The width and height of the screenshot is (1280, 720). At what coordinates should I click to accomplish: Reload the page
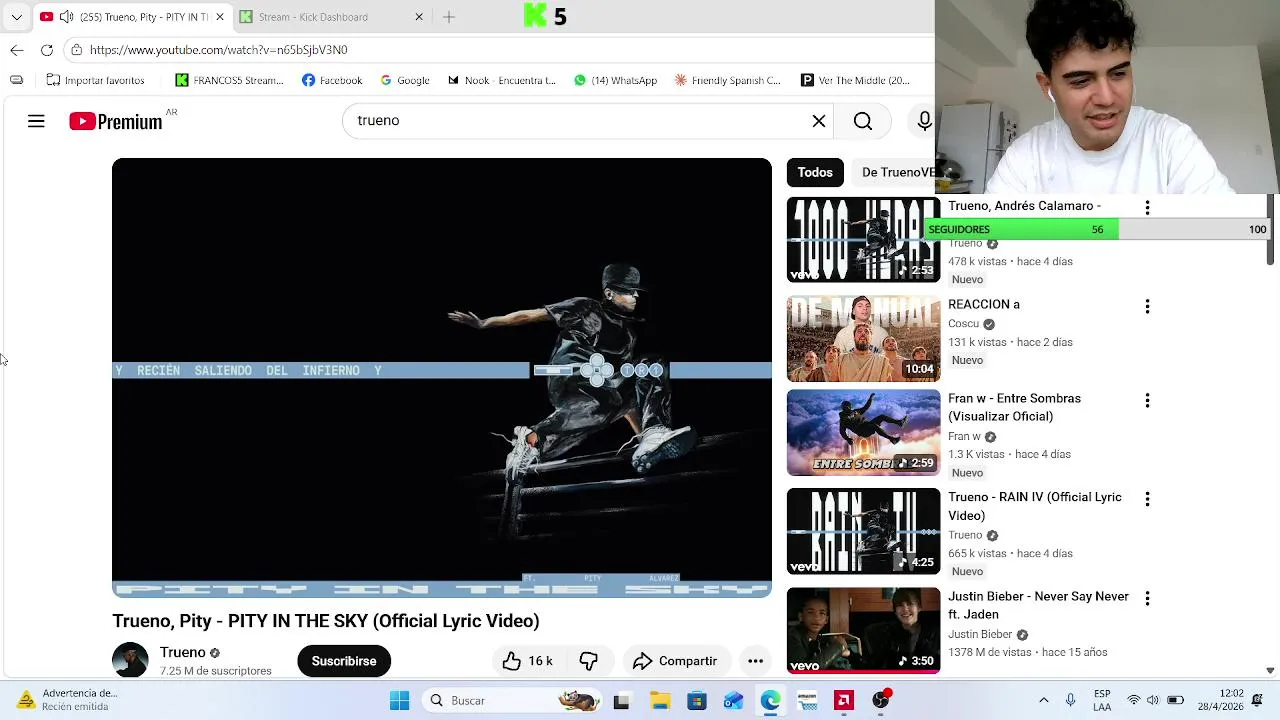(47, 50)
